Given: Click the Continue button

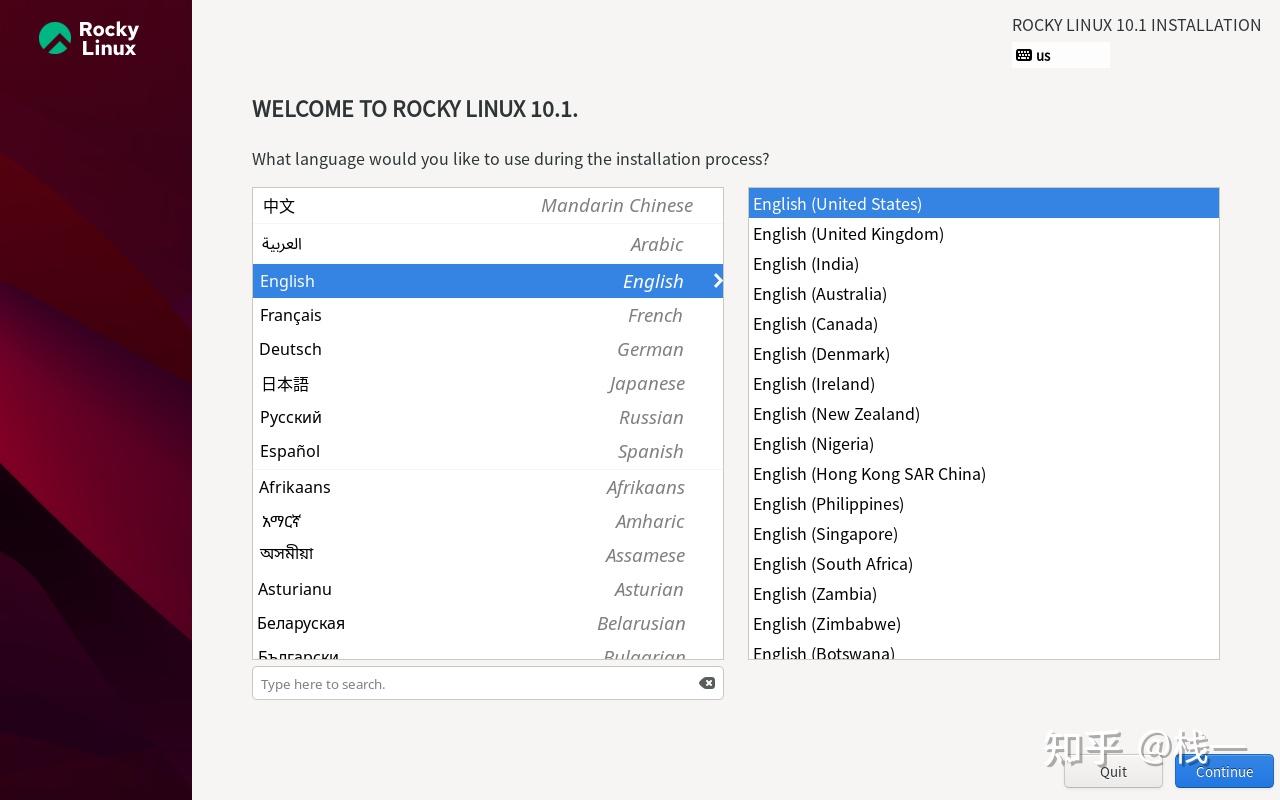Looking at the screenshot, I should [x=1224, y=771].
